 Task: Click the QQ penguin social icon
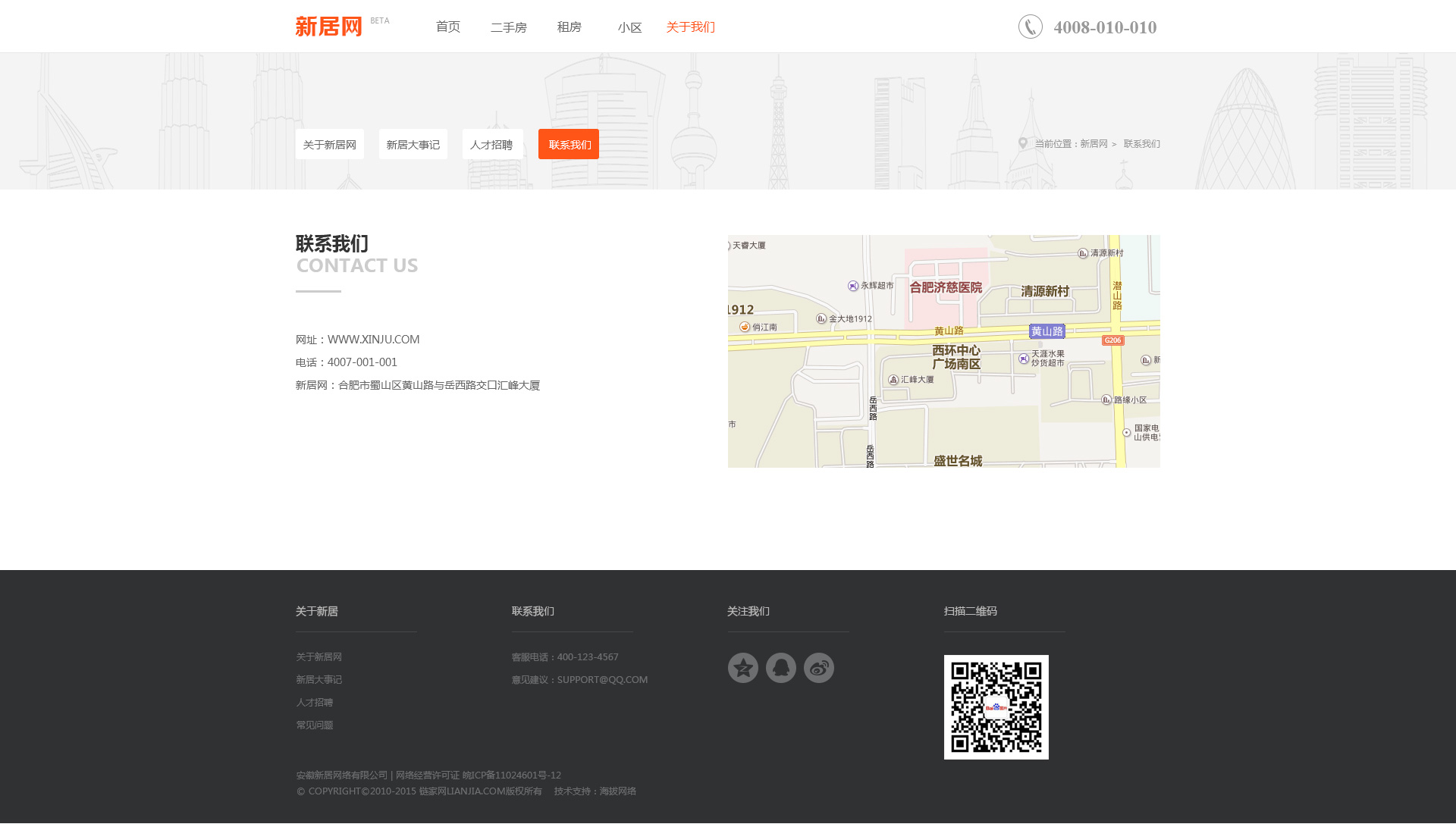781,668
